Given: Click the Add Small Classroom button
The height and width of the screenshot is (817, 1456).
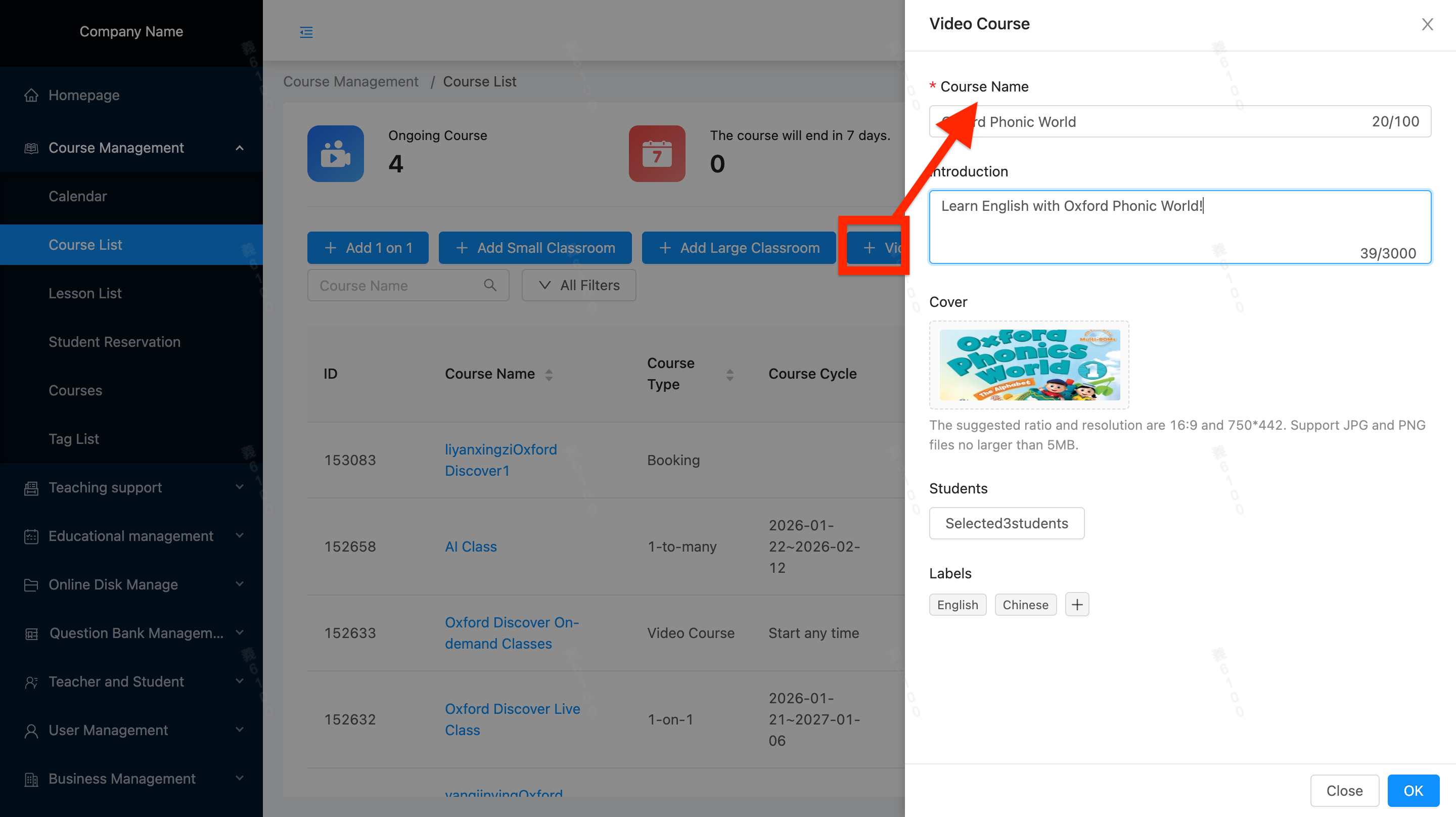Looking at the screenshot, I should coord(535,248).
